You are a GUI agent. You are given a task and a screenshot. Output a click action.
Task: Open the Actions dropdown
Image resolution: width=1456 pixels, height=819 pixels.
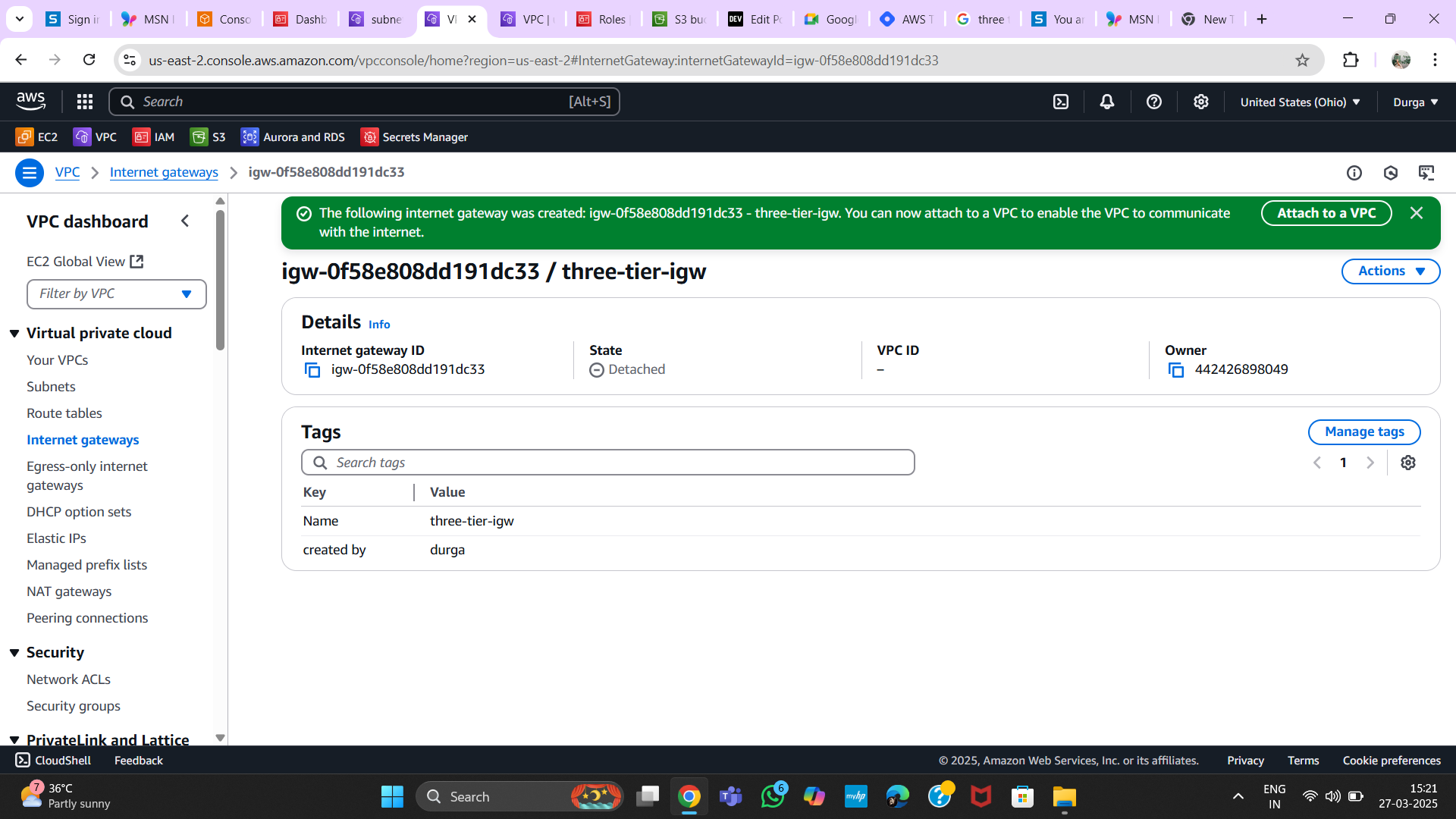click(x=1391, y=271)
